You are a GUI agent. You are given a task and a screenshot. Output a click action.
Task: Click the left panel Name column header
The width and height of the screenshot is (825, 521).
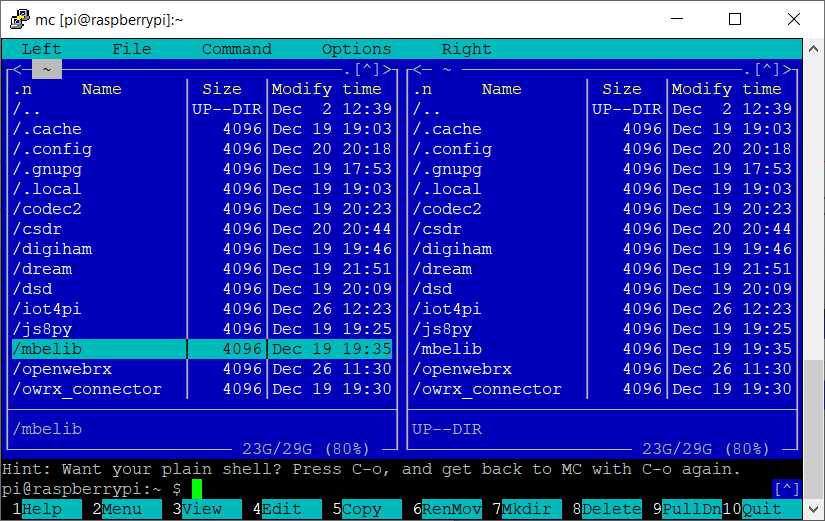pyautogui.click(x=102, y=89)
